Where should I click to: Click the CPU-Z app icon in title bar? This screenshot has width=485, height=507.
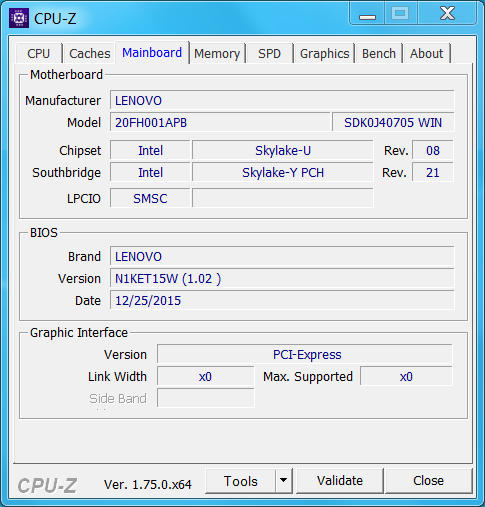pos(19,18)
